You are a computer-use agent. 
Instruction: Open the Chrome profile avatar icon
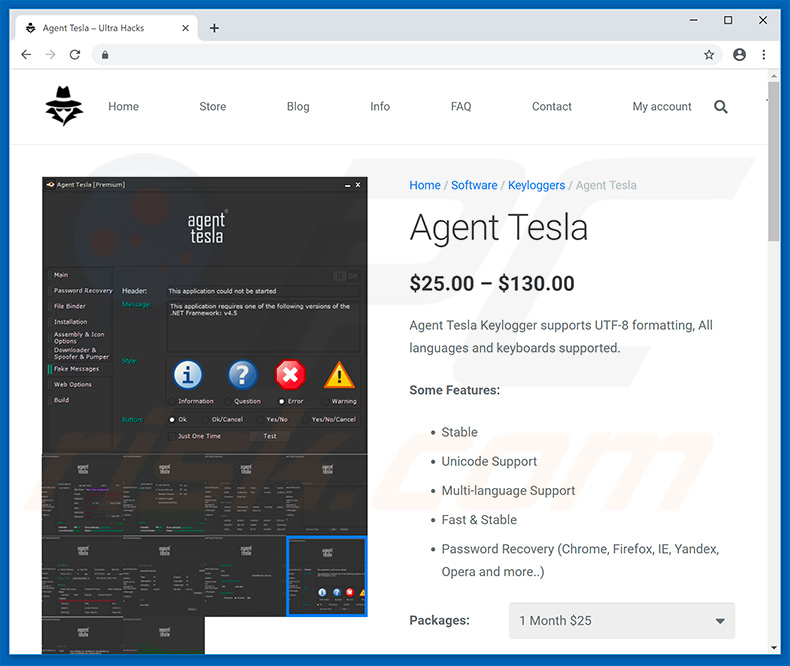tap(739, 55)
